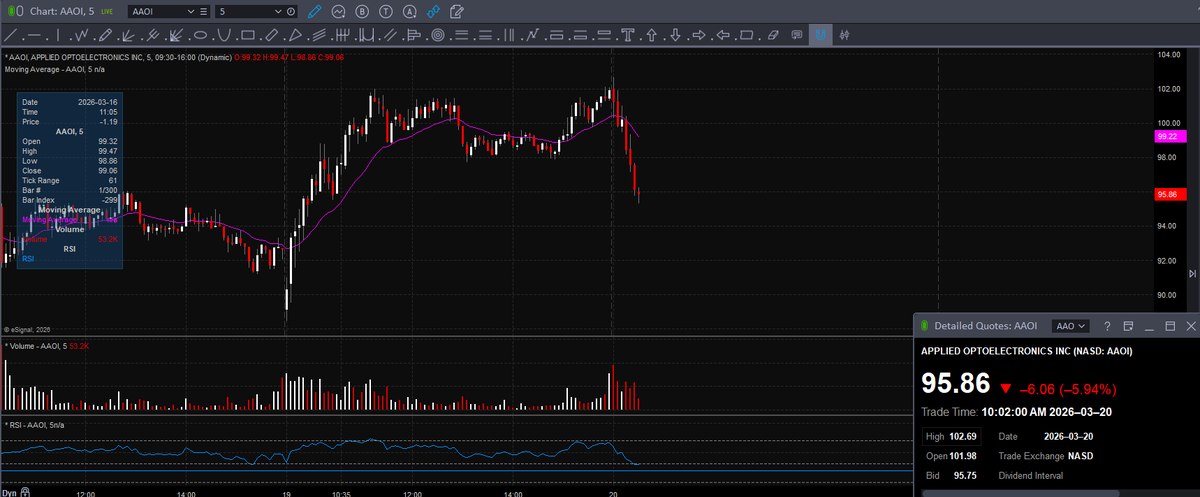Viewport: 1200px width, 497px height.
Task: Click the -6.06 (-5.94%) change value
Action: (1067, 389)
